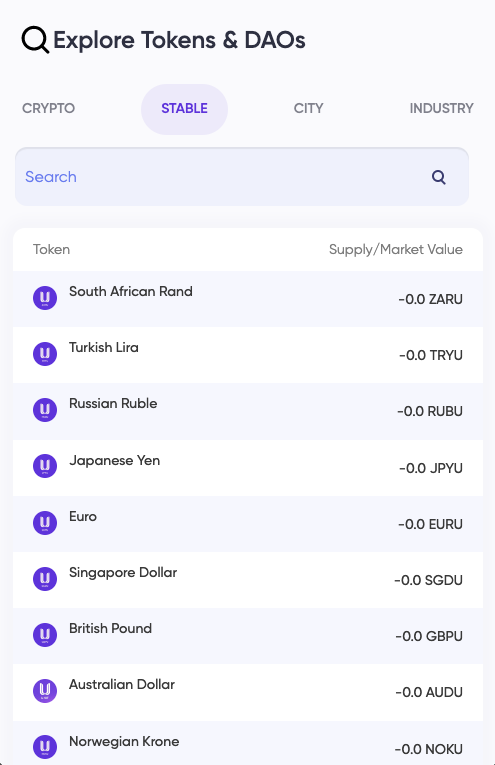Click the Turkish Lira token icon
This screenshot has width=495, height=765.
coord(45,354)
